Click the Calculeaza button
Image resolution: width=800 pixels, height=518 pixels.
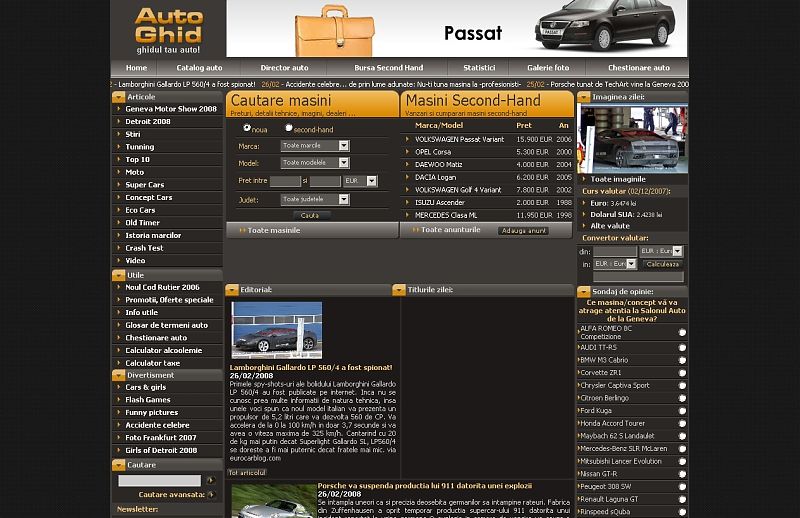(x=662, y=264)
